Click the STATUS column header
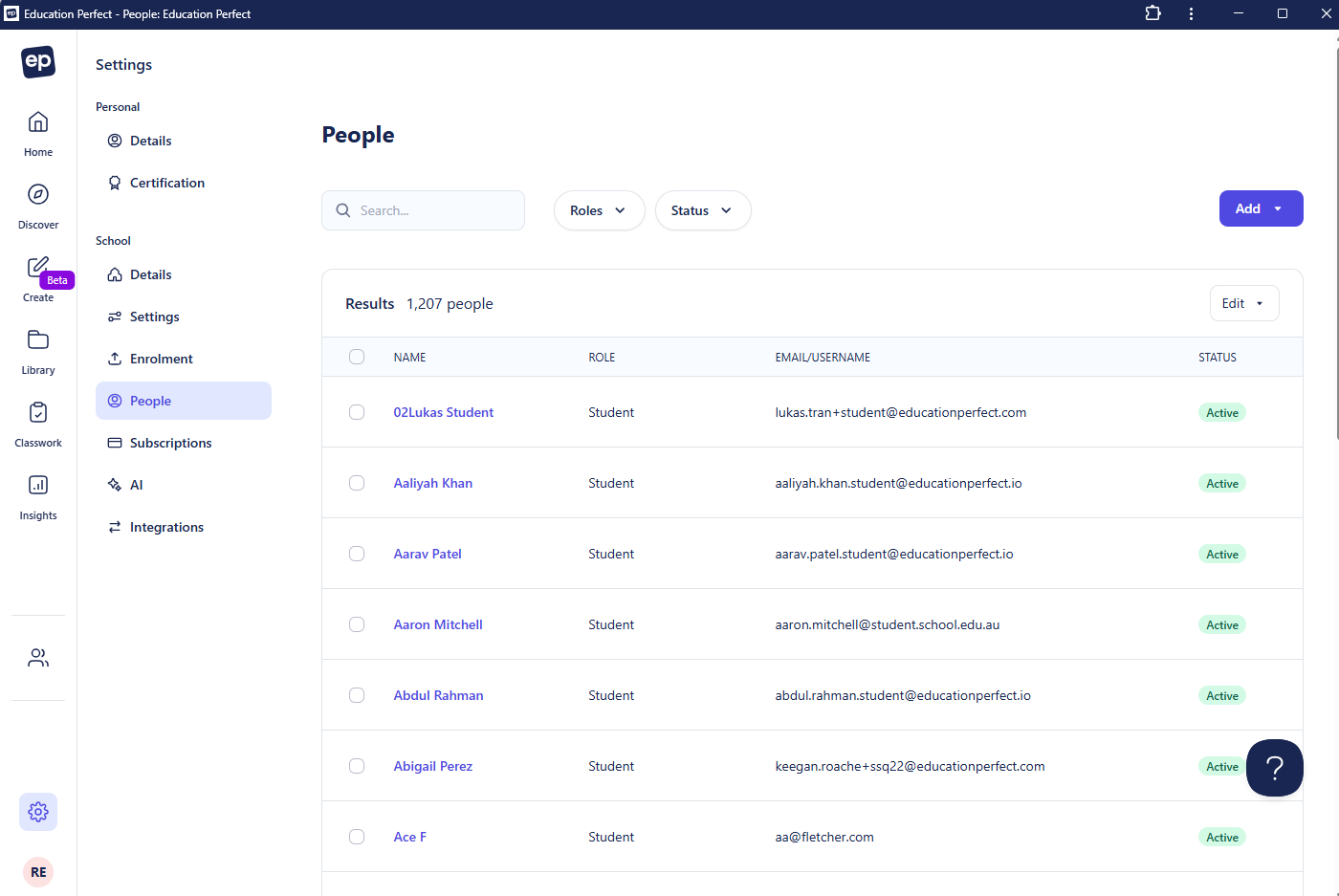This screenshot has height=896, width=1339. coord(1218,357)
